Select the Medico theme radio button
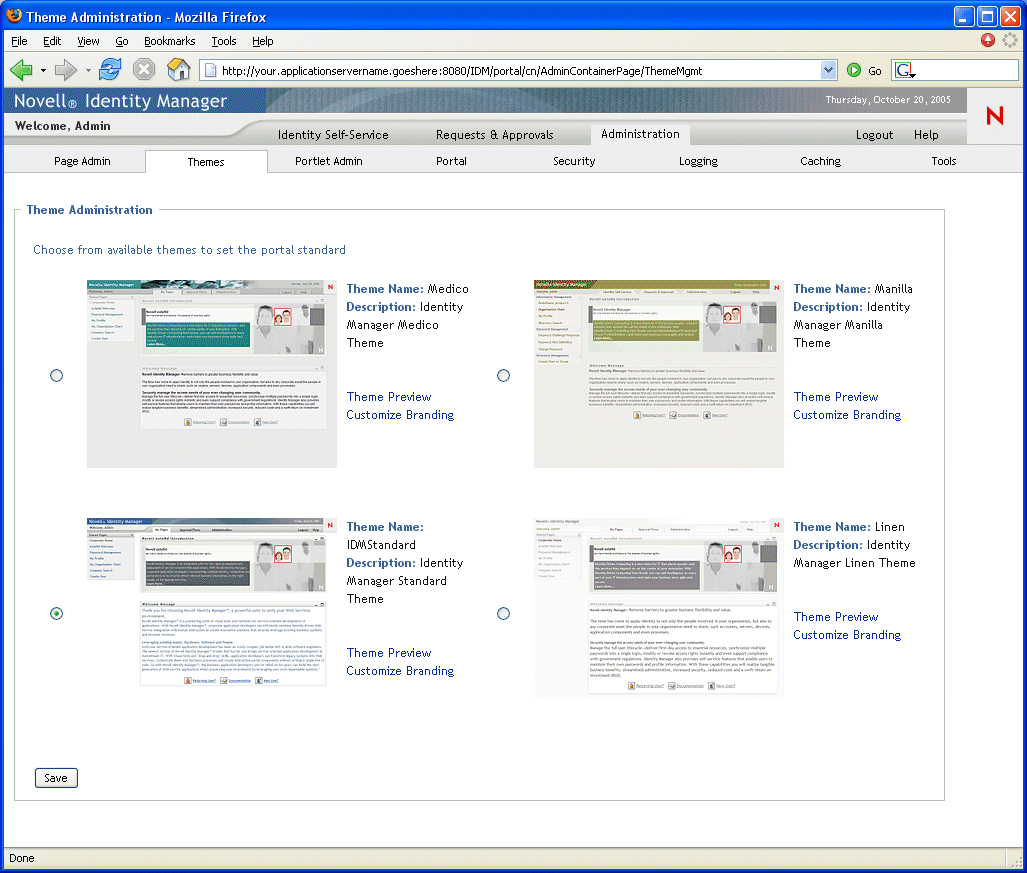Screen dimensions: 1027x873 56,375
